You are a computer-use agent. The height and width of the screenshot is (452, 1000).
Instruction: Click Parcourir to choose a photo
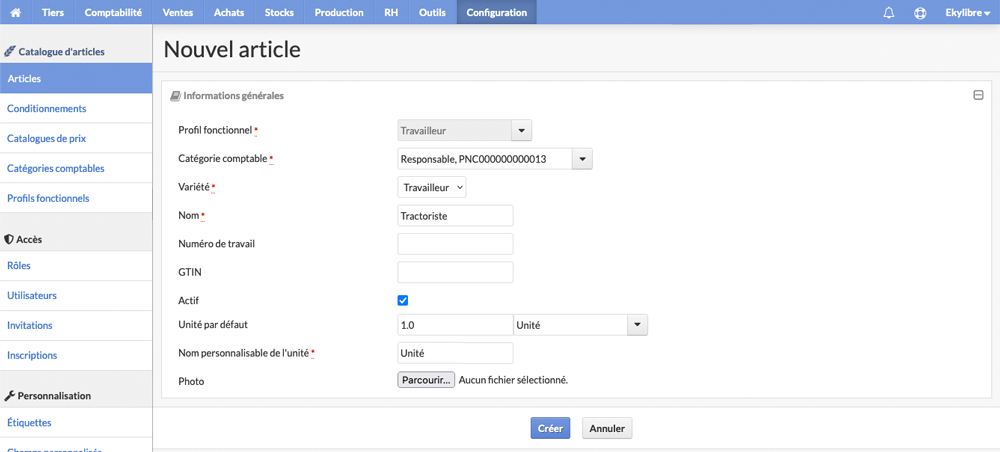coord(426,380)
